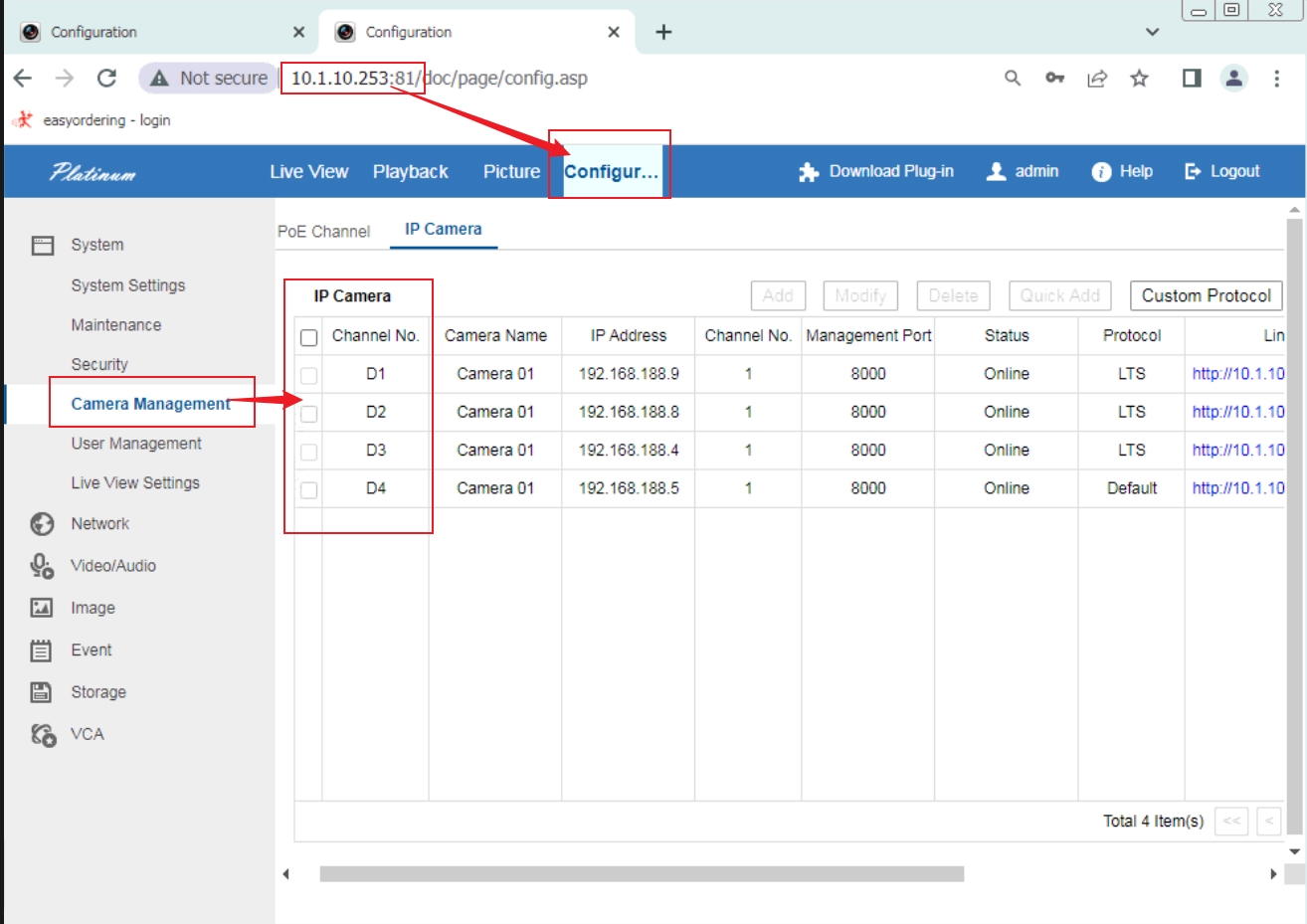
Task: Open the easyordering - login bookmark
Action: (92, 120)
